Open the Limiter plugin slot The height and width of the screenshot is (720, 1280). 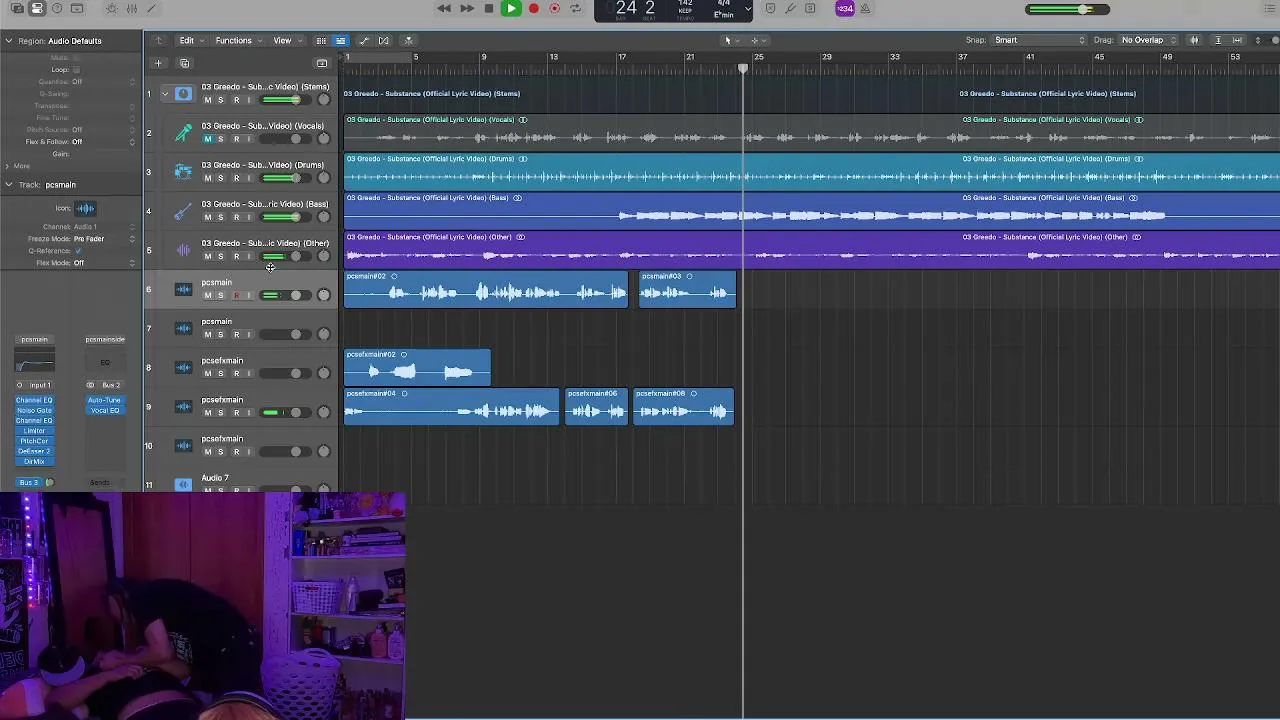tap(34, 431)
